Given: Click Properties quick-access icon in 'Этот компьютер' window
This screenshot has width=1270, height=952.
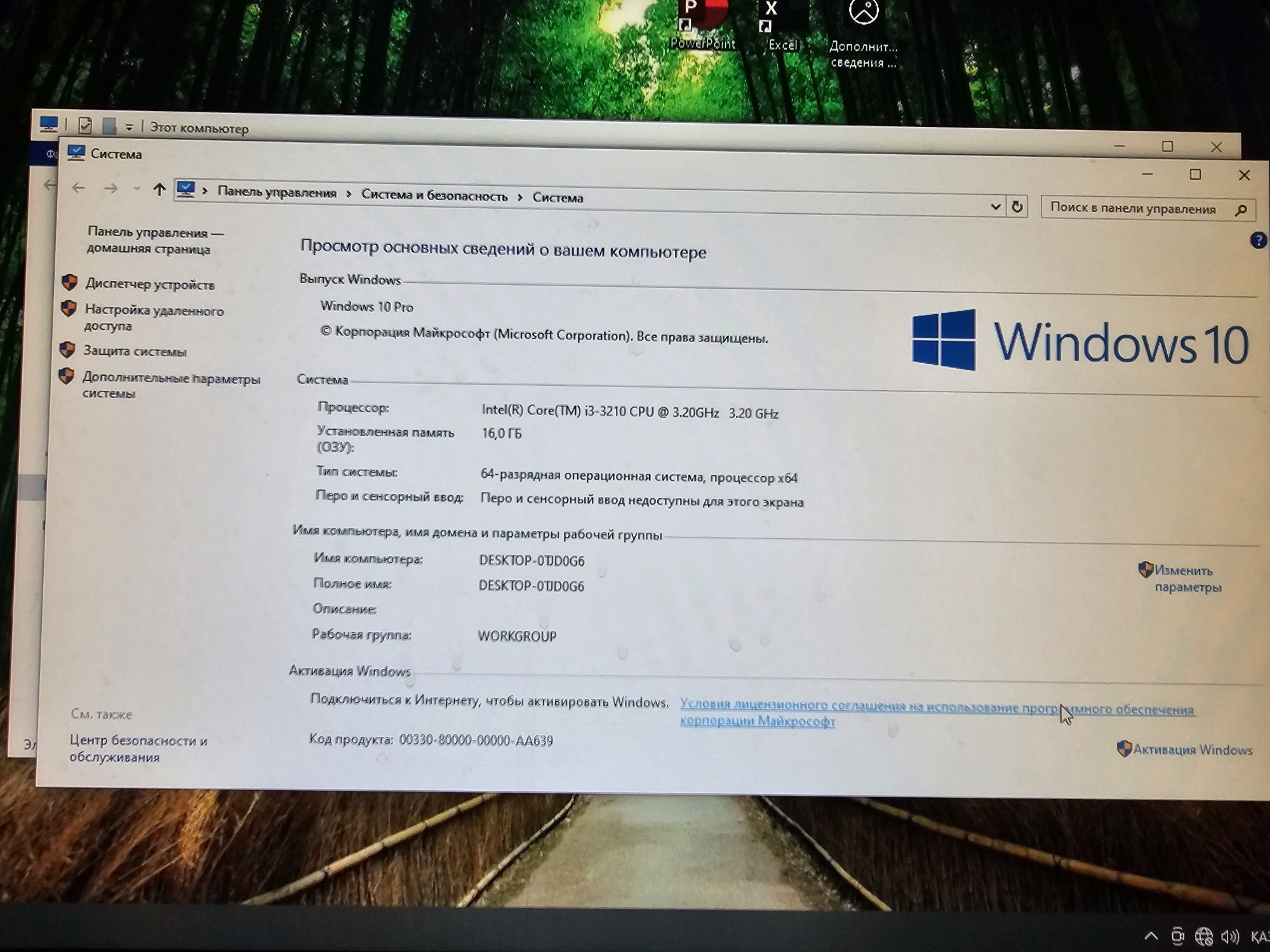Looking at the screenshot, I should (x=85, y=125).
